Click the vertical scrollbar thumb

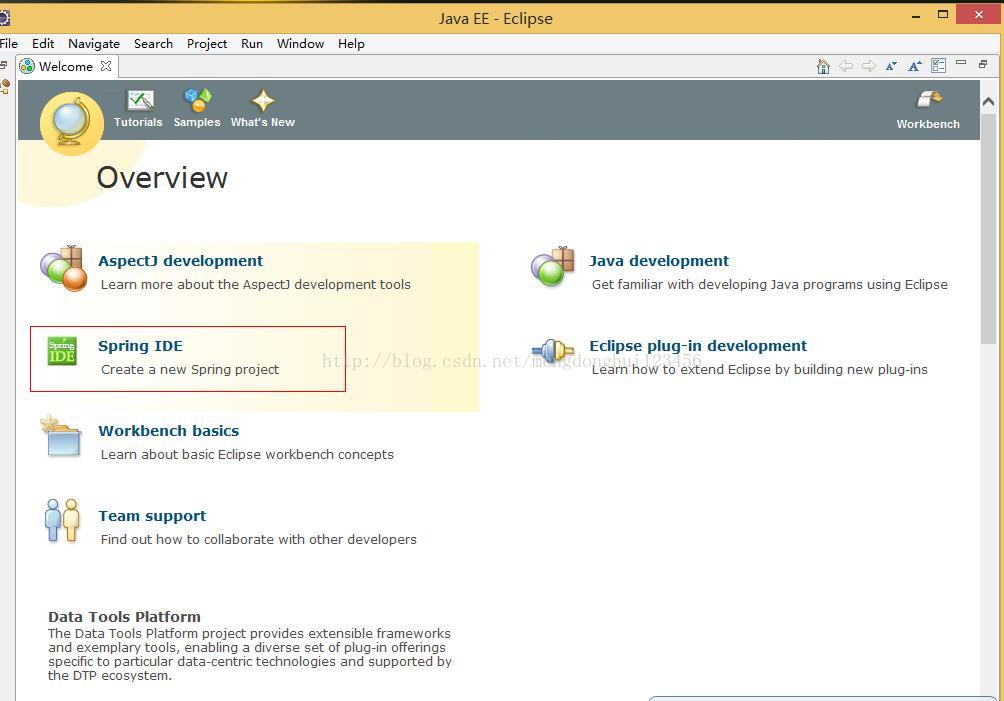(989, 229)
